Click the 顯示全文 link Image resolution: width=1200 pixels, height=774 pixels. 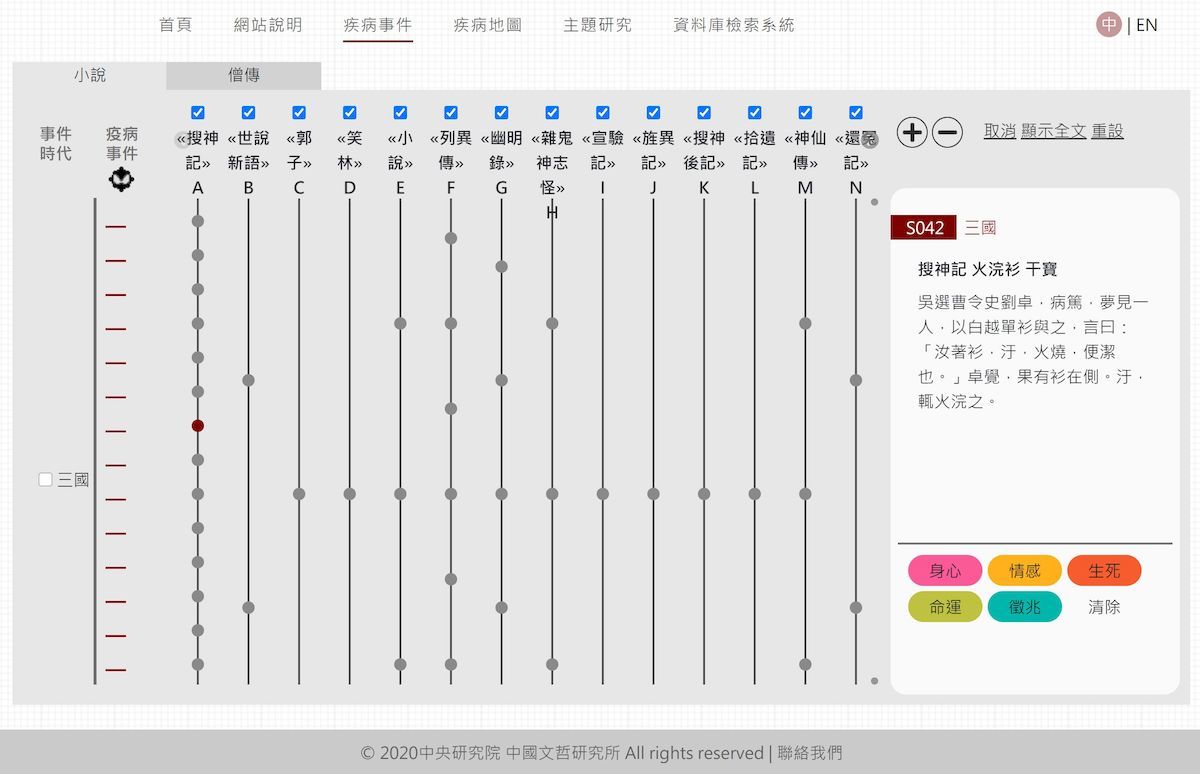[x=1053, y=131]
